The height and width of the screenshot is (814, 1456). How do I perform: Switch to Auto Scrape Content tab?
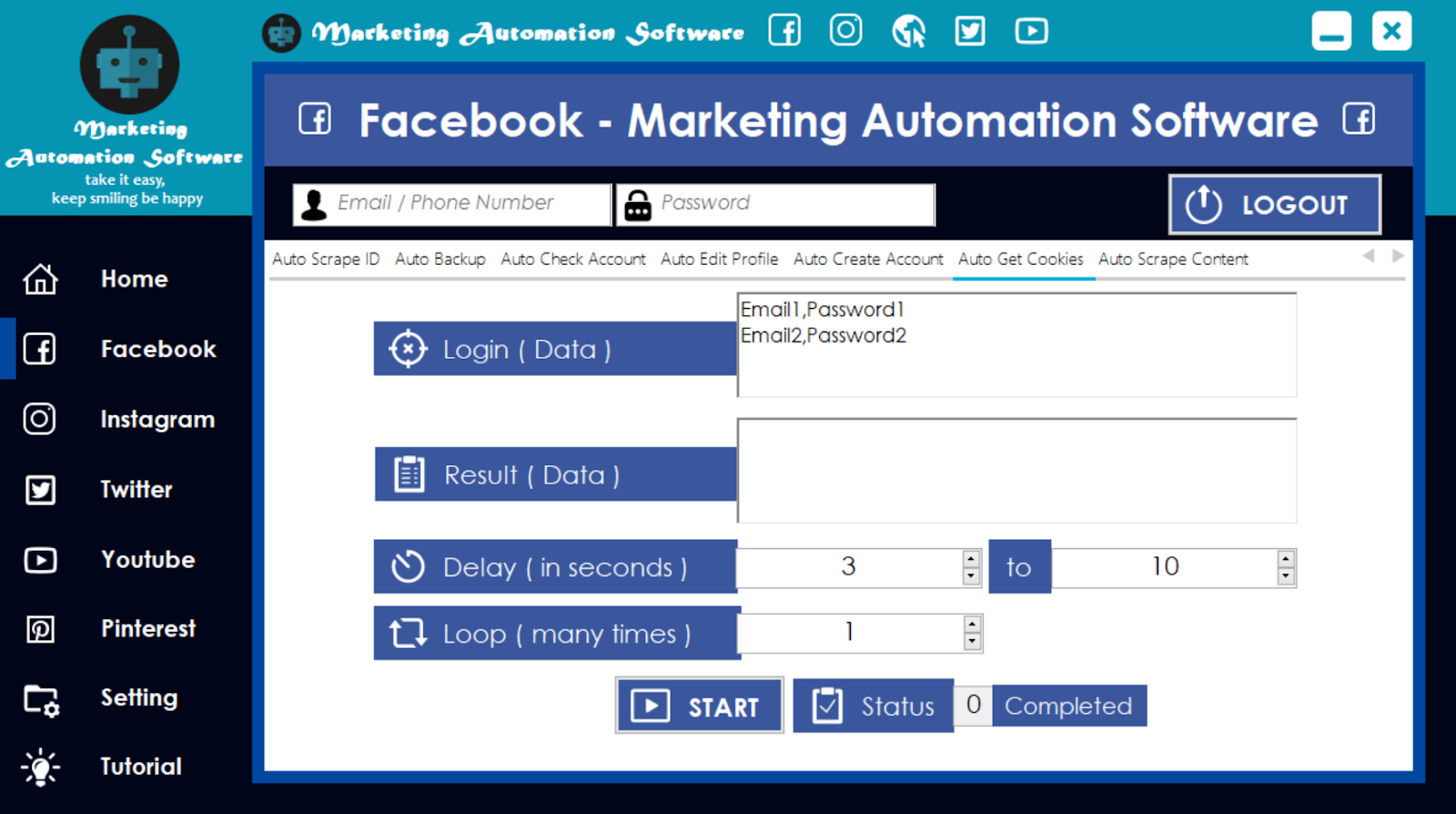(1174, 259)
